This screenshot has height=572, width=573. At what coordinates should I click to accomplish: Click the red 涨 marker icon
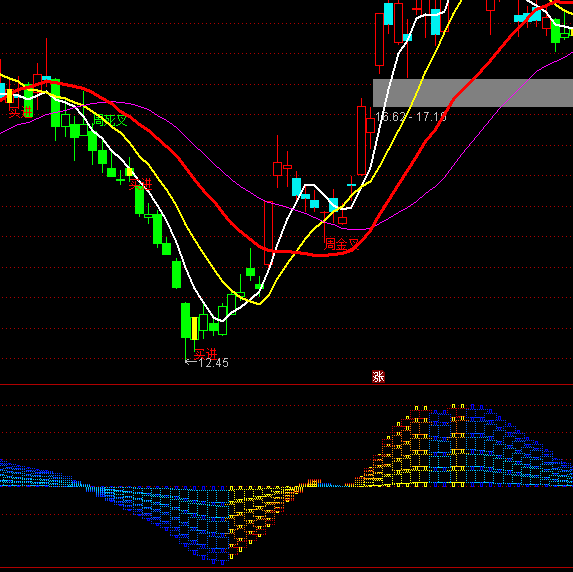click(378, 376)
